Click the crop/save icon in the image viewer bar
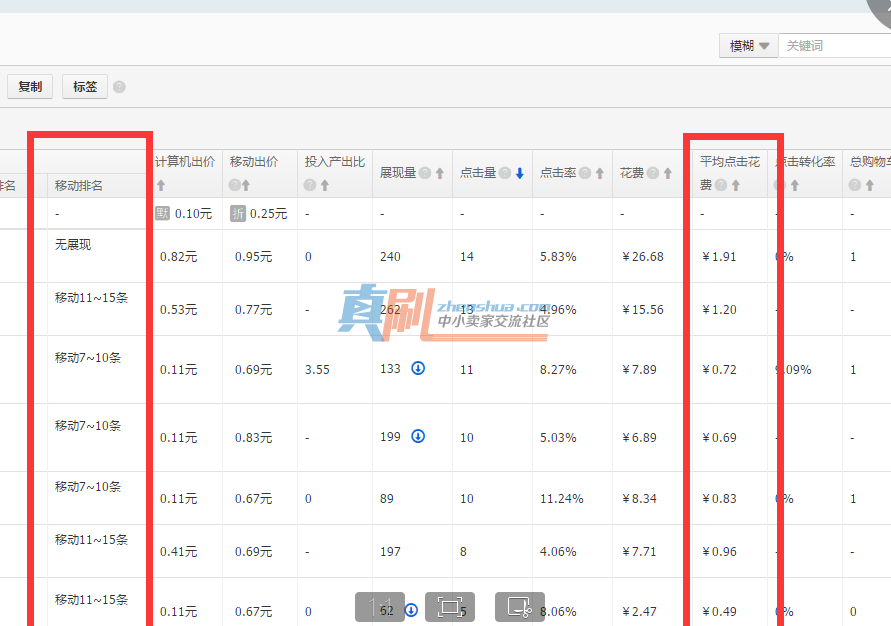 point(519,607)
